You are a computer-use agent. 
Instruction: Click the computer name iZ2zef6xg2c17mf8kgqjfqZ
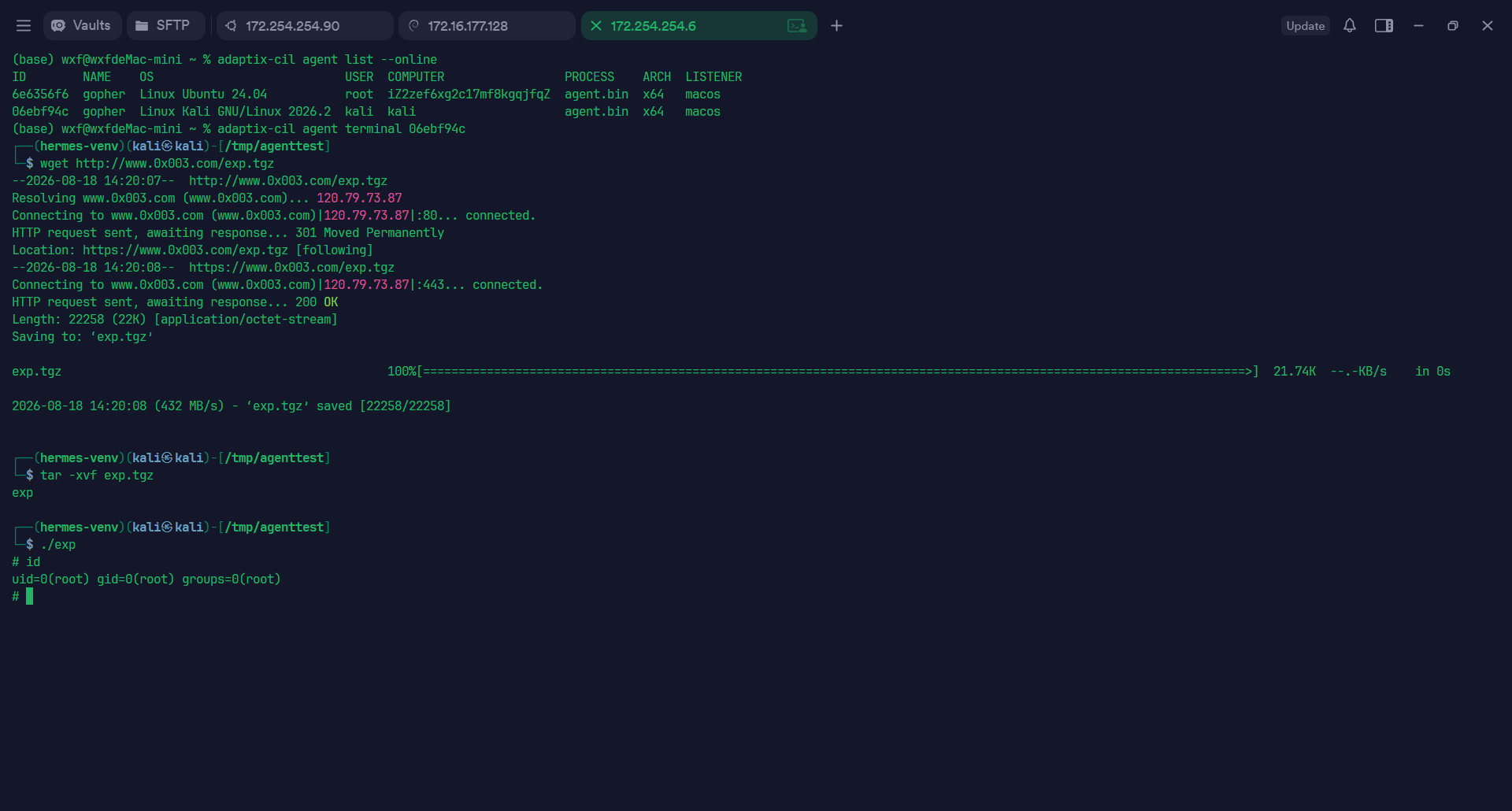click(469, 94)
